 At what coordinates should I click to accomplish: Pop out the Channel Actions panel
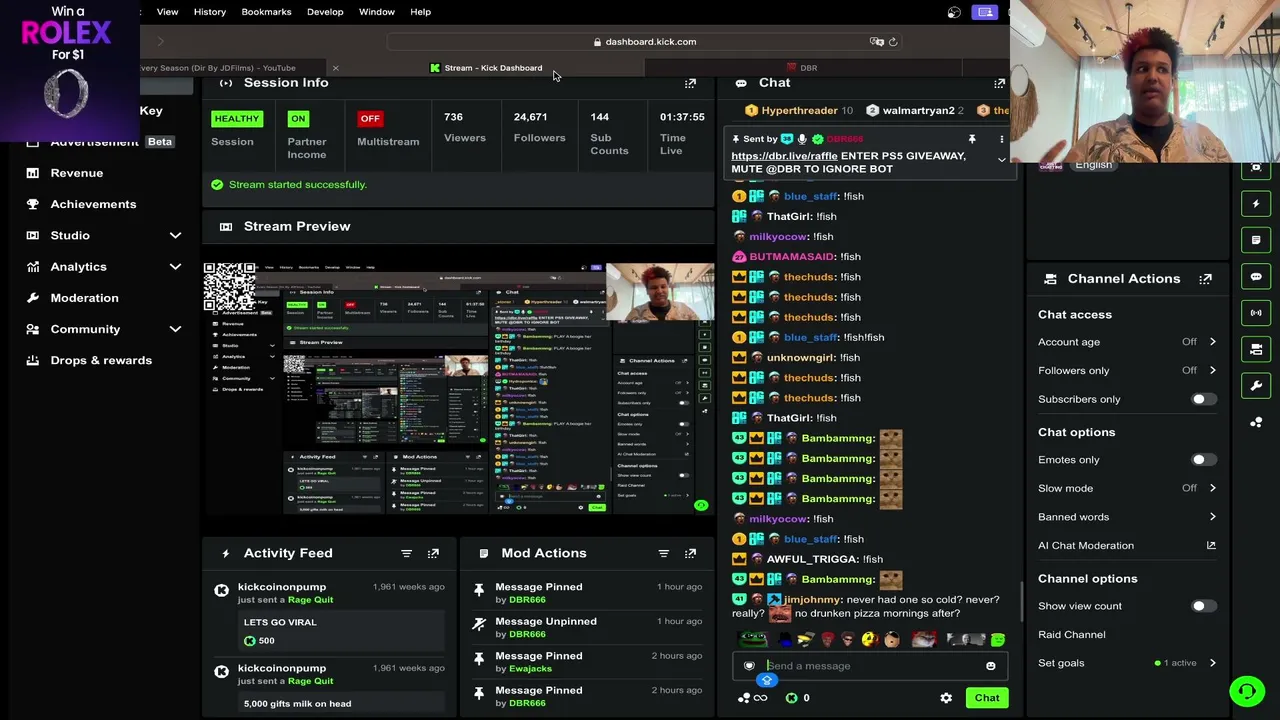tap(1205, 279)
